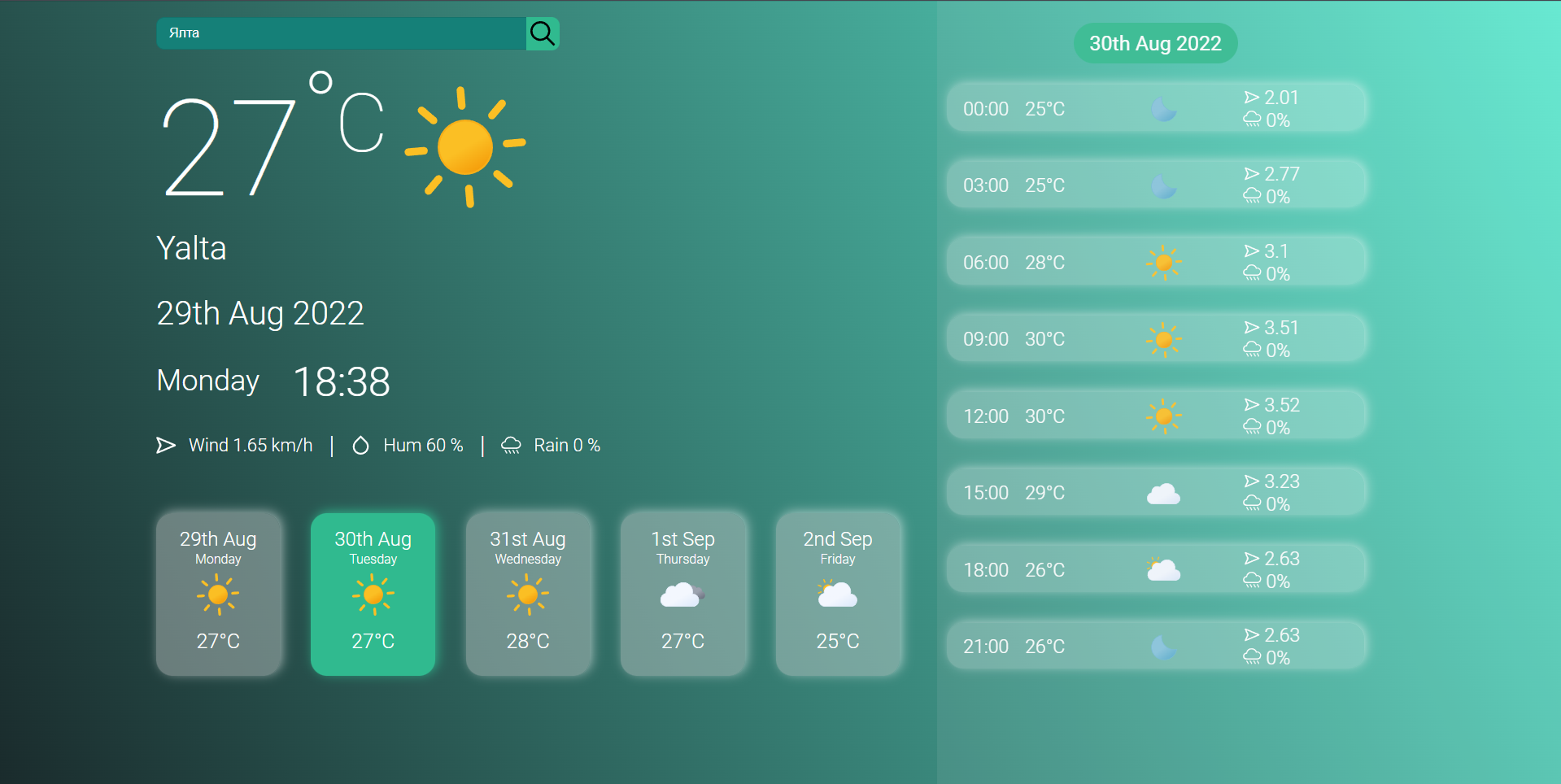Click the humidity droplet icon
The width and height of the screenshot is (1561, 784).
(x=360, y=445)
